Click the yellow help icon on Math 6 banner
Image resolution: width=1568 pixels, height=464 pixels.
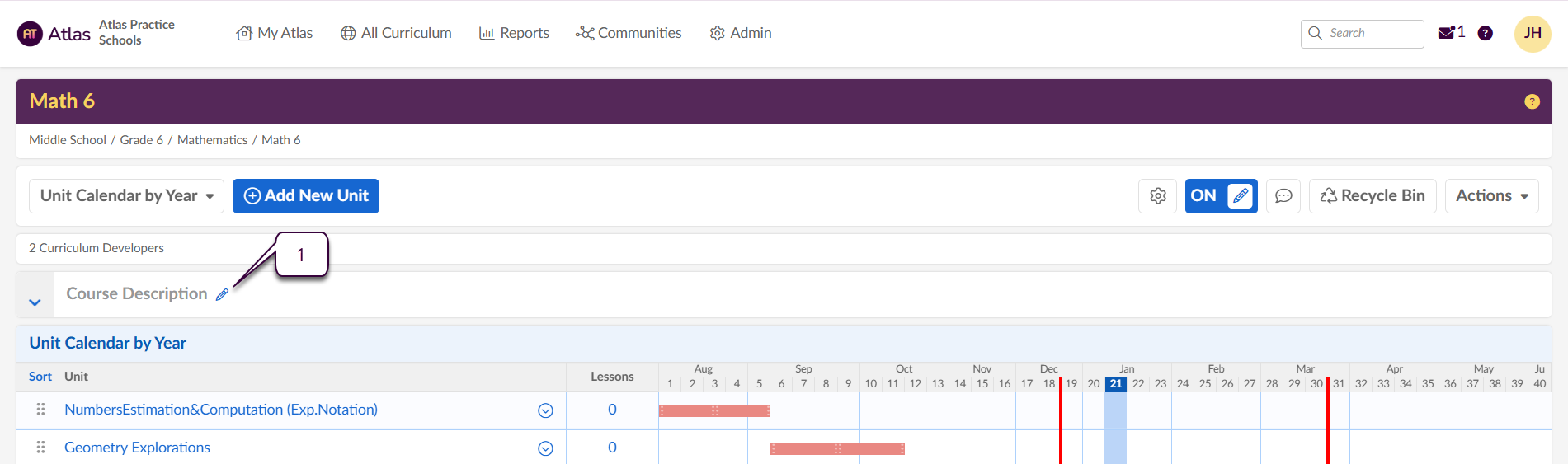click(x=1532, y=101)
